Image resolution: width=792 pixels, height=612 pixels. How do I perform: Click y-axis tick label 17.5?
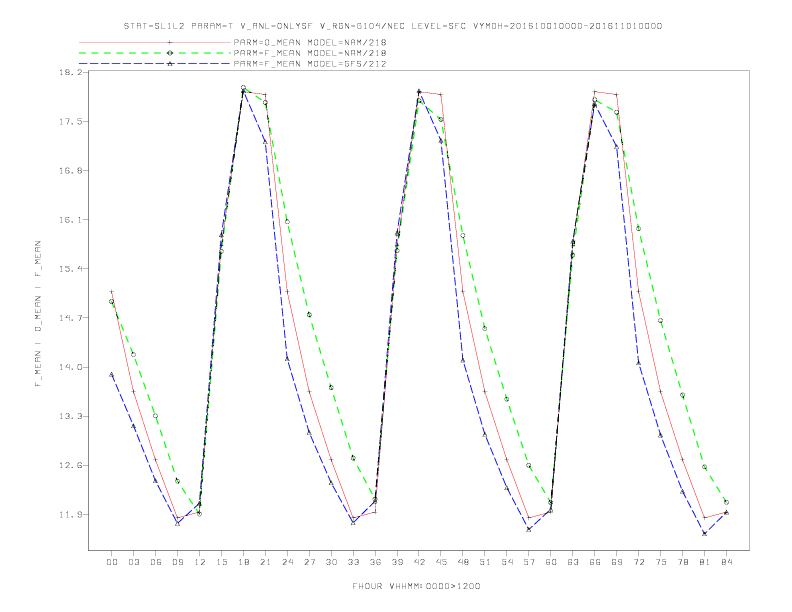[x=70, y=122]
